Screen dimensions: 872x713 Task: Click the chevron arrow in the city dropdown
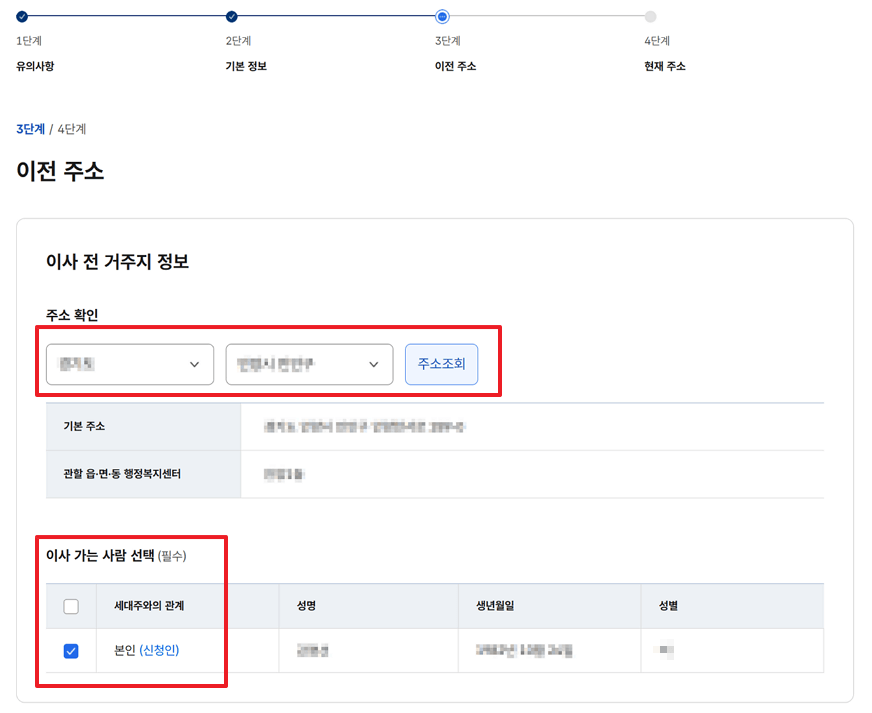click(374, 364)
